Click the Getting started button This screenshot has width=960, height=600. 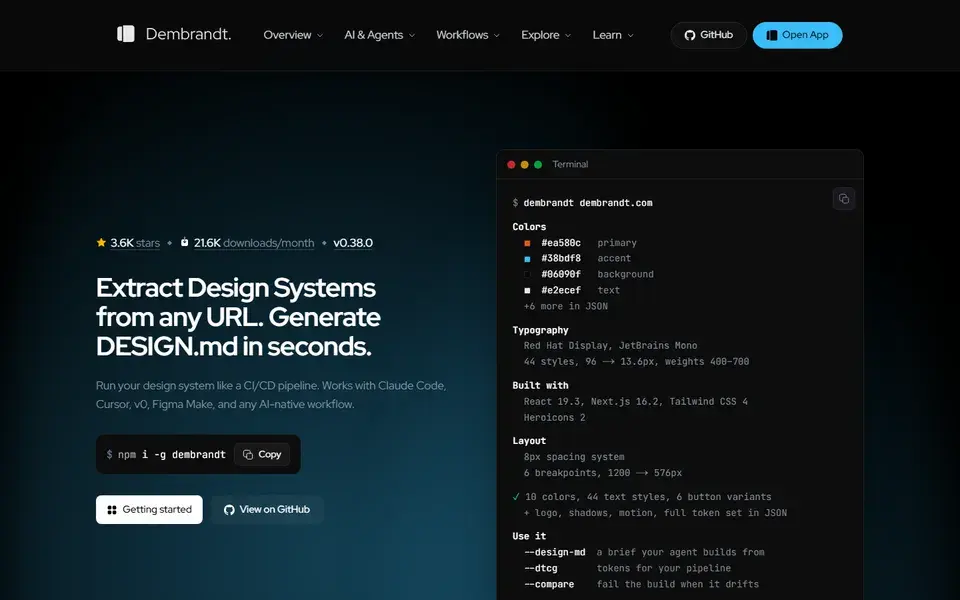pyautogui.click(x=149, y=509)
